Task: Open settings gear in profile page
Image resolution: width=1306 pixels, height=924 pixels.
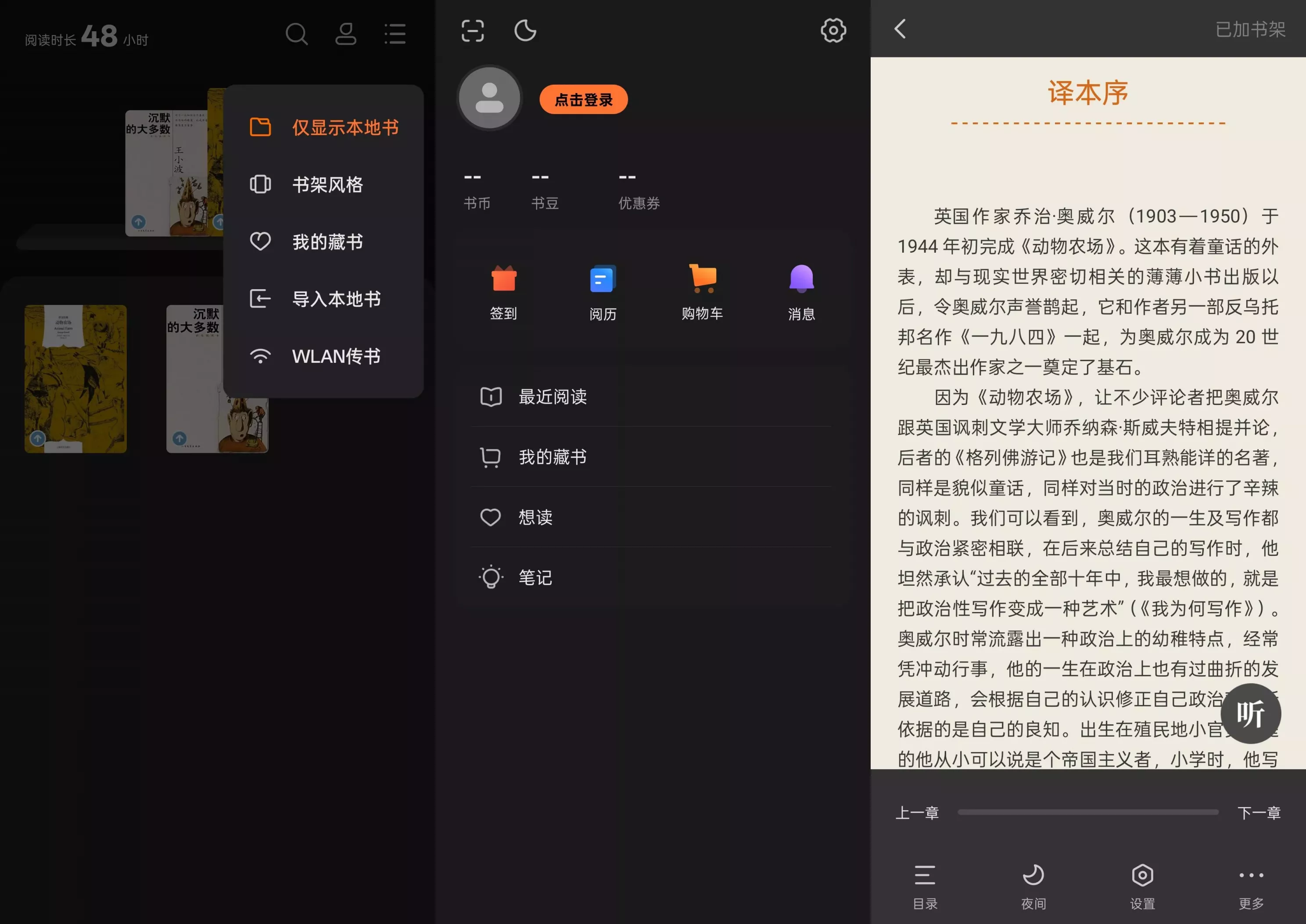Action: point(832,31)
